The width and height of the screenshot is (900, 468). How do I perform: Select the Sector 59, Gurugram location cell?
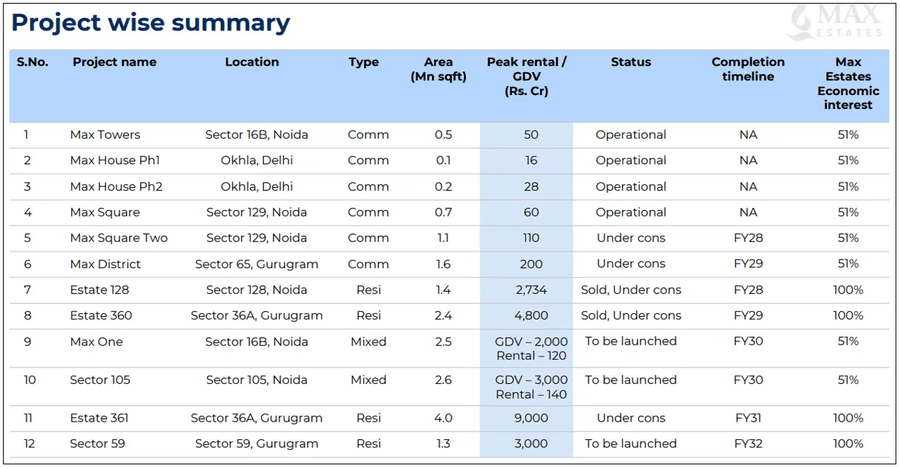pos(256,444)
